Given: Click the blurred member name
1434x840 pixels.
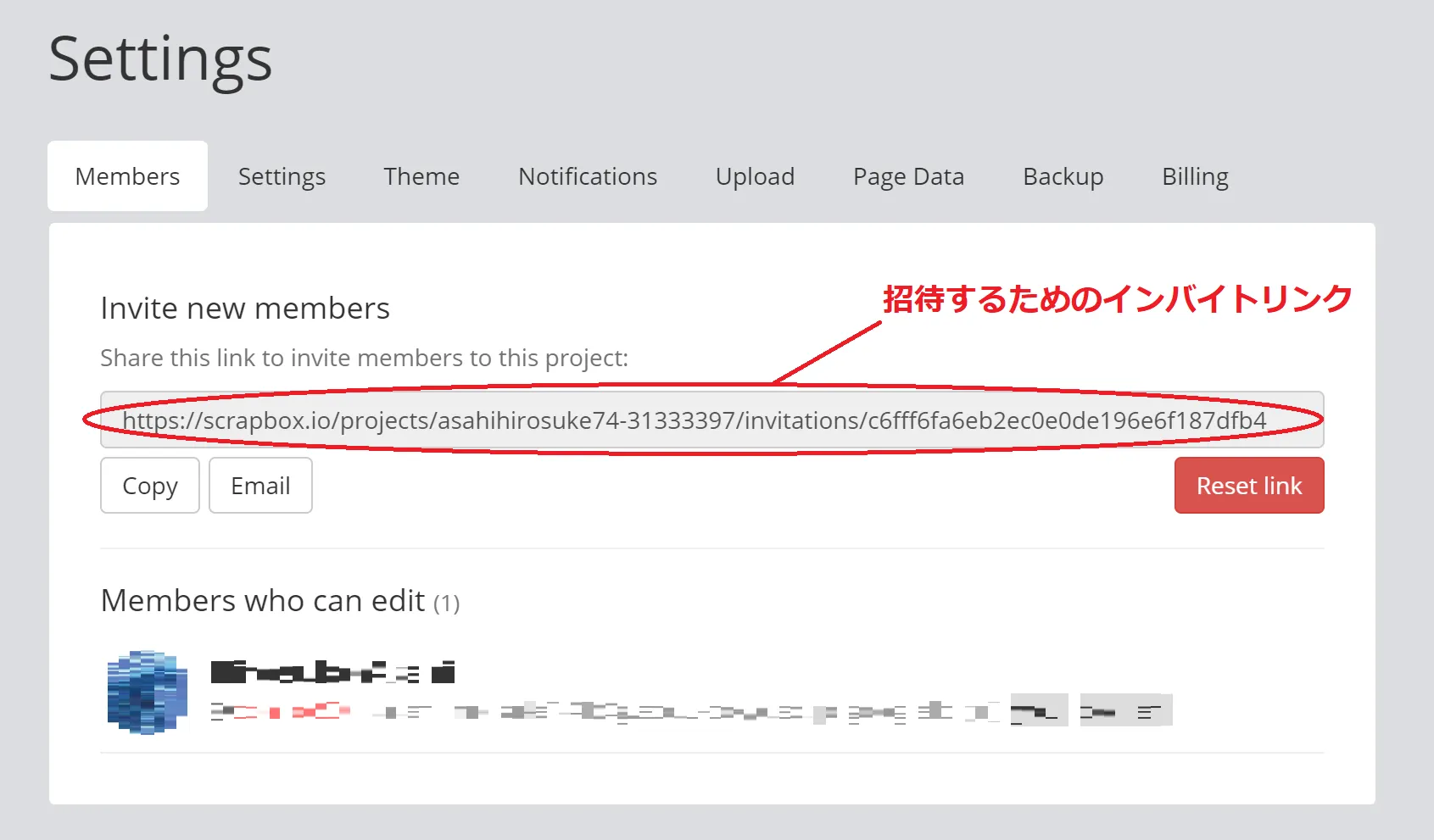Looking at the screenshot, I should tap(332, 673).
